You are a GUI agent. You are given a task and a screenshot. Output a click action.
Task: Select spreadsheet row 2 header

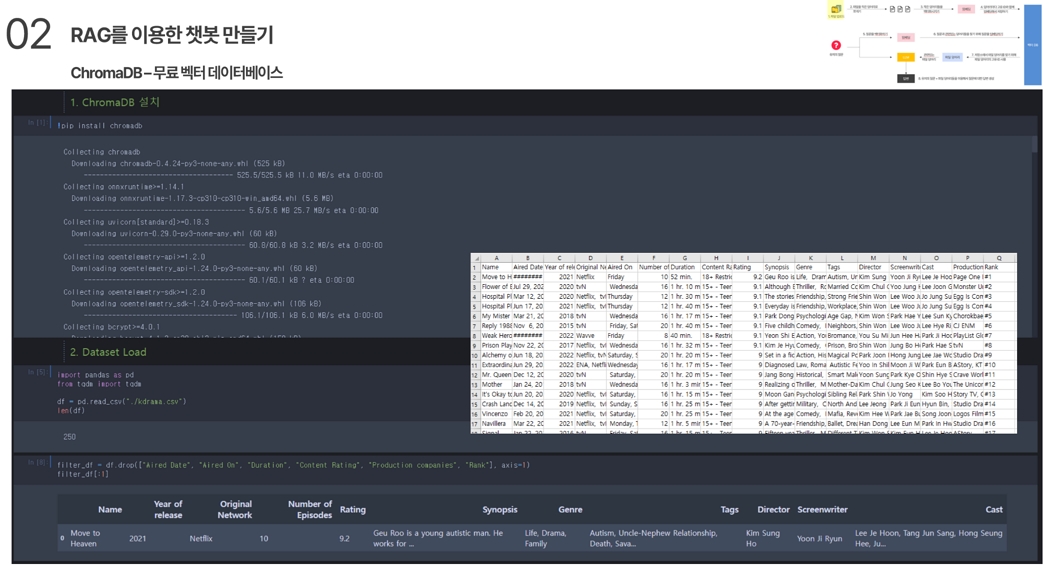(475, 277)
